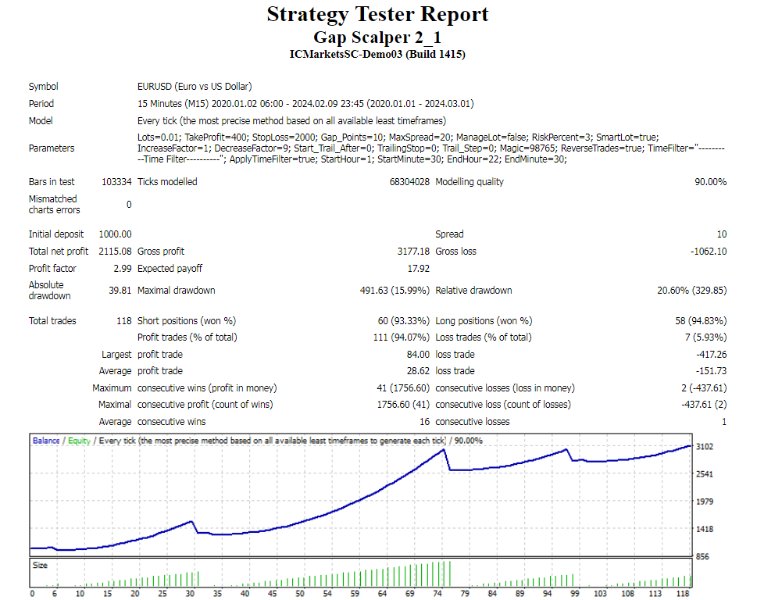757x600 pixels.
Task: Click x-axis trade number '50'
Action: (x=300, y=594)
